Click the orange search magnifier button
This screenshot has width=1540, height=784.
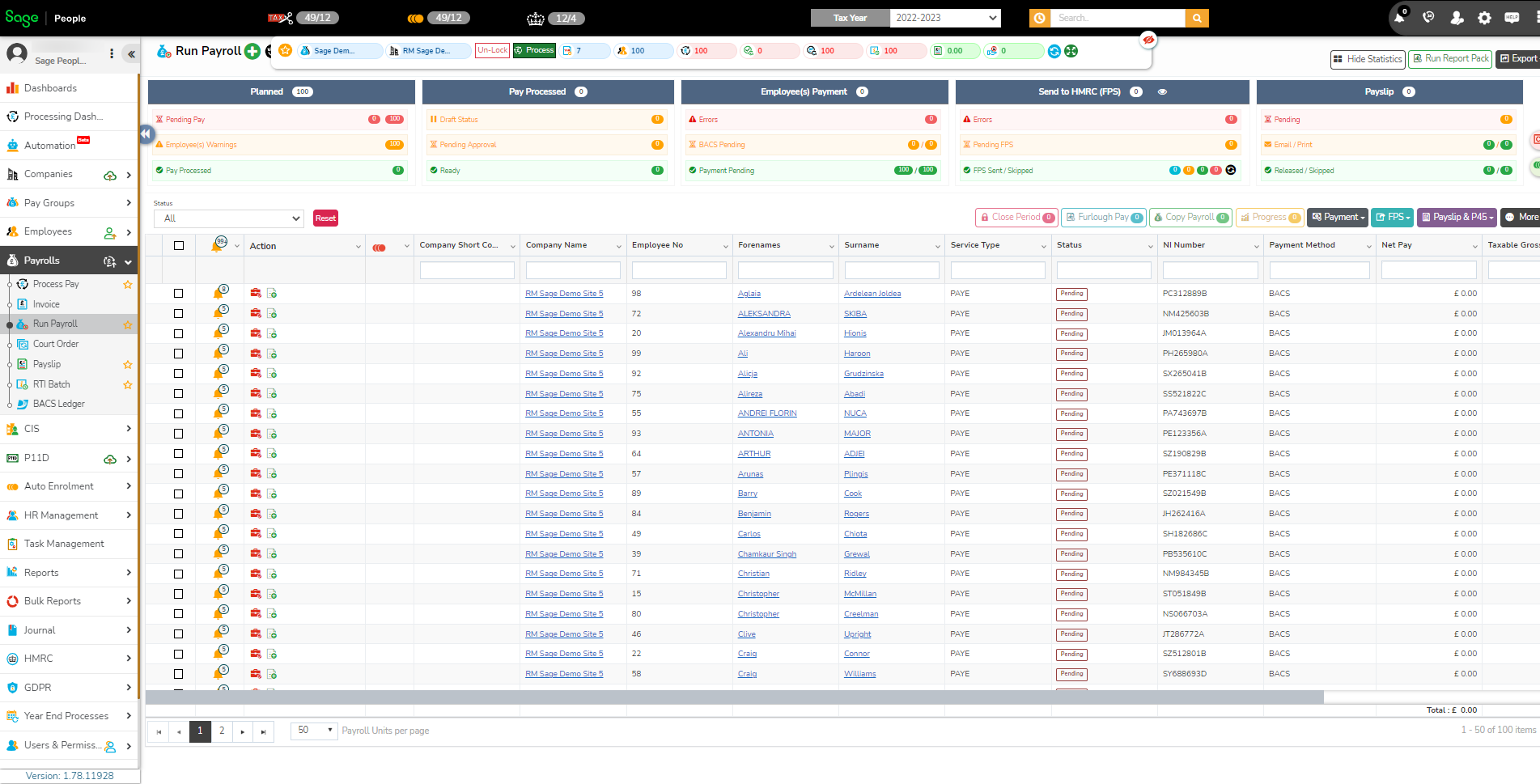coord(1197,18)
